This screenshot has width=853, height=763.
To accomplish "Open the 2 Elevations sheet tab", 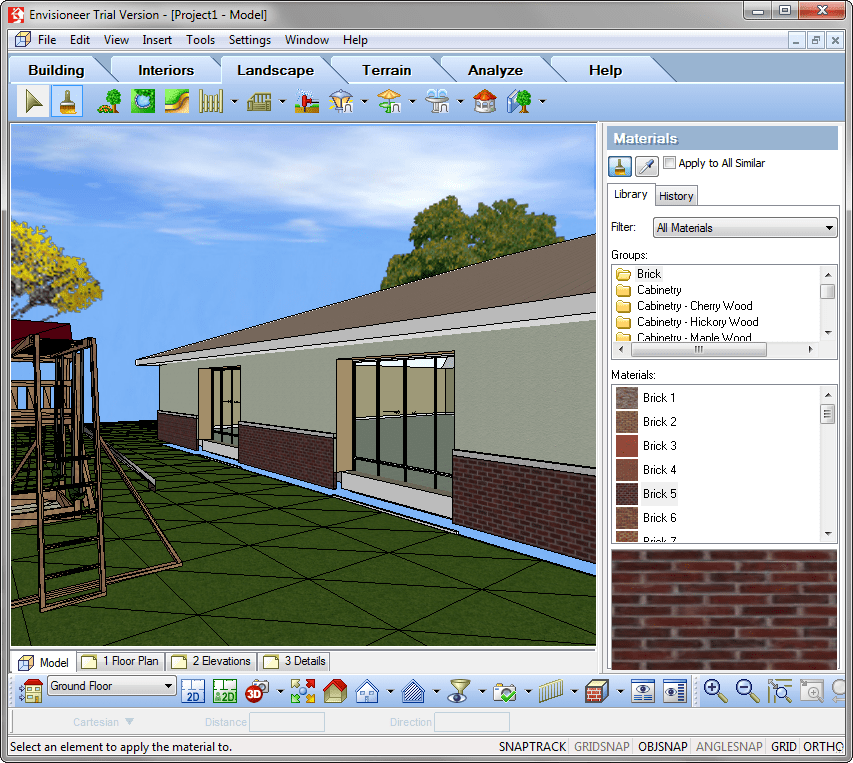I will point(211,661).
